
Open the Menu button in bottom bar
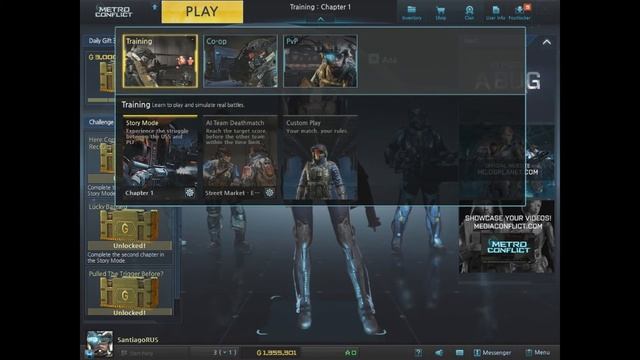tap(538, 352)
